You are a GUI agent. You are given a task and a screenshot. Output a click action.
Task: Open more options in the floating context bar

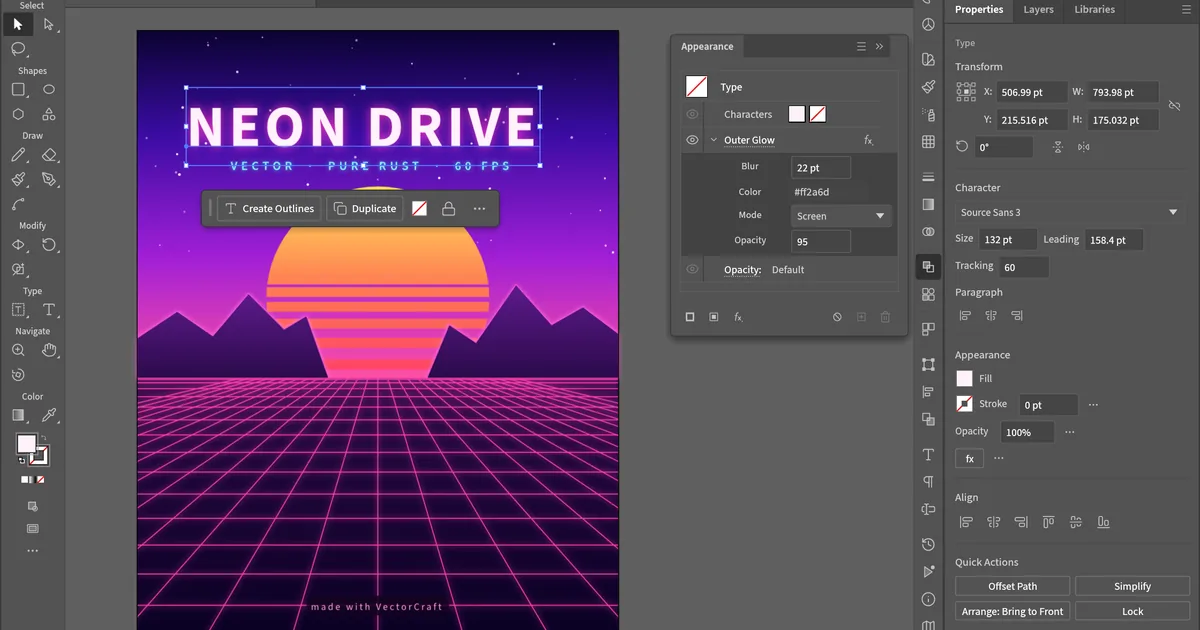pyautogui.click(x=480, y=209)
